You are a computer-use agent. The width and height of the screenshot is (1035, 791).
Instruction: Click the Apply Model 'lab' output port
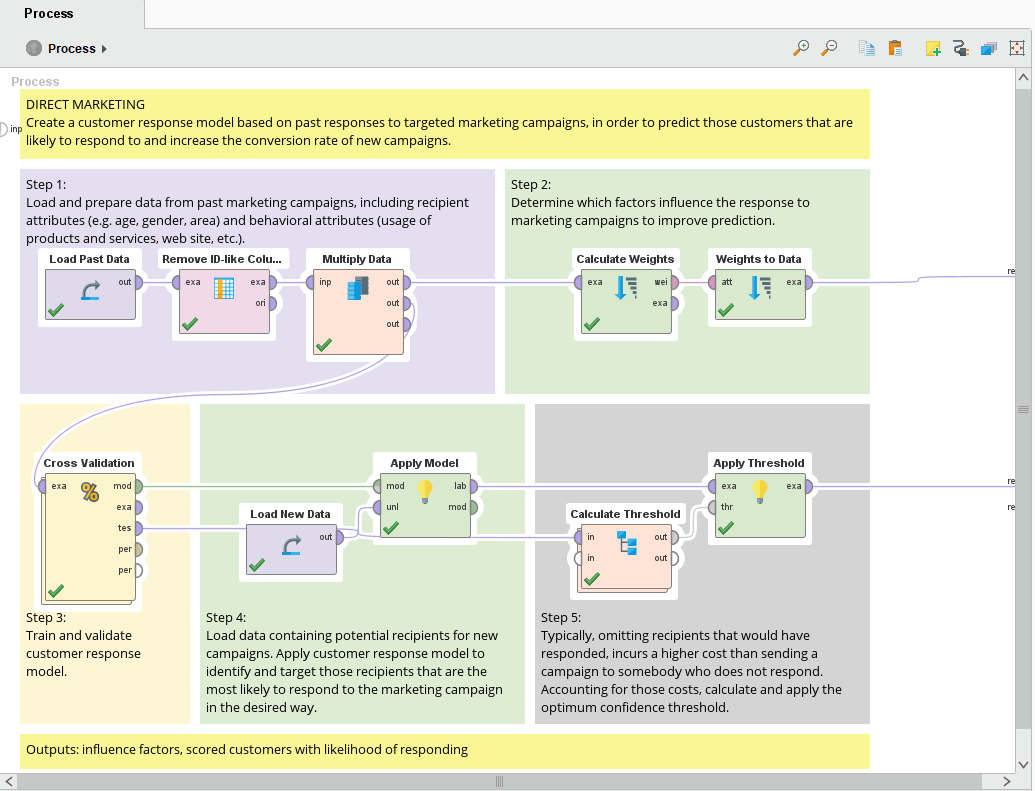473,487
